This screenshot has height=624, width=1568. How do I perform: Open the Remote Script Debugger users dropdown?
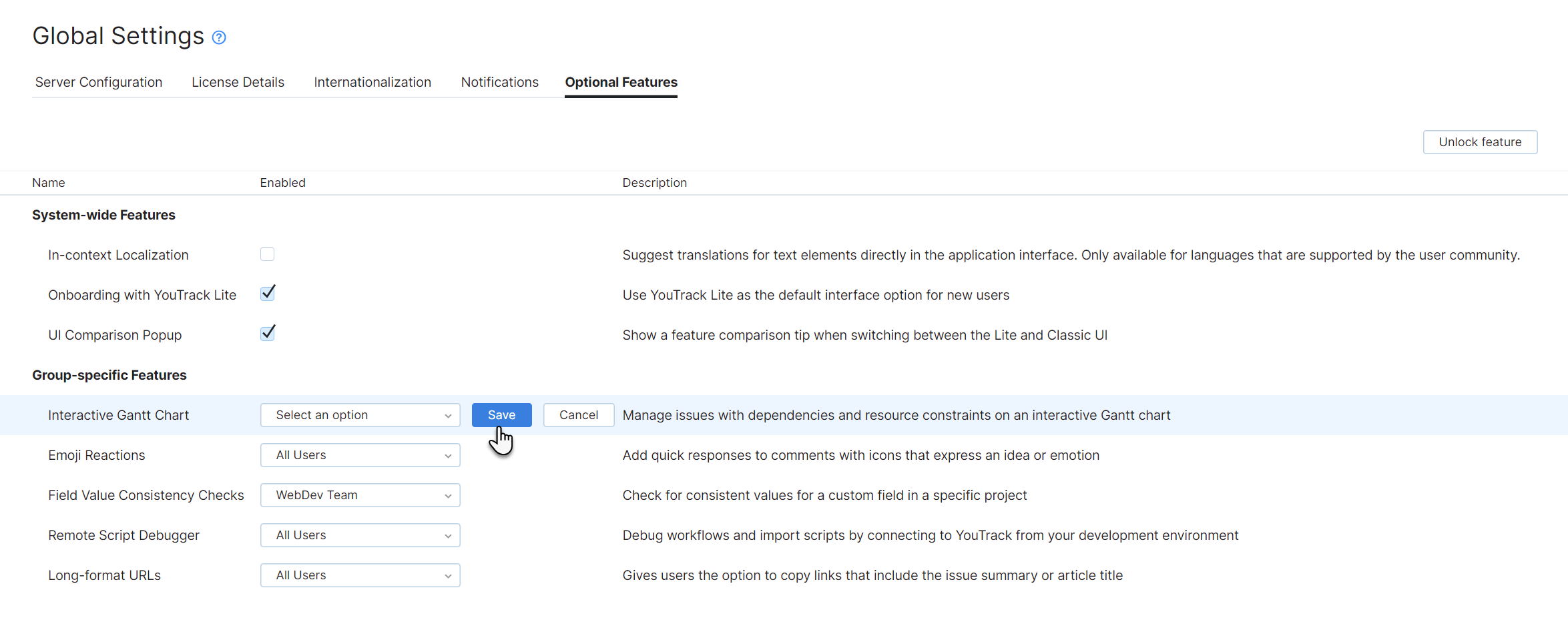coord(360,535)
